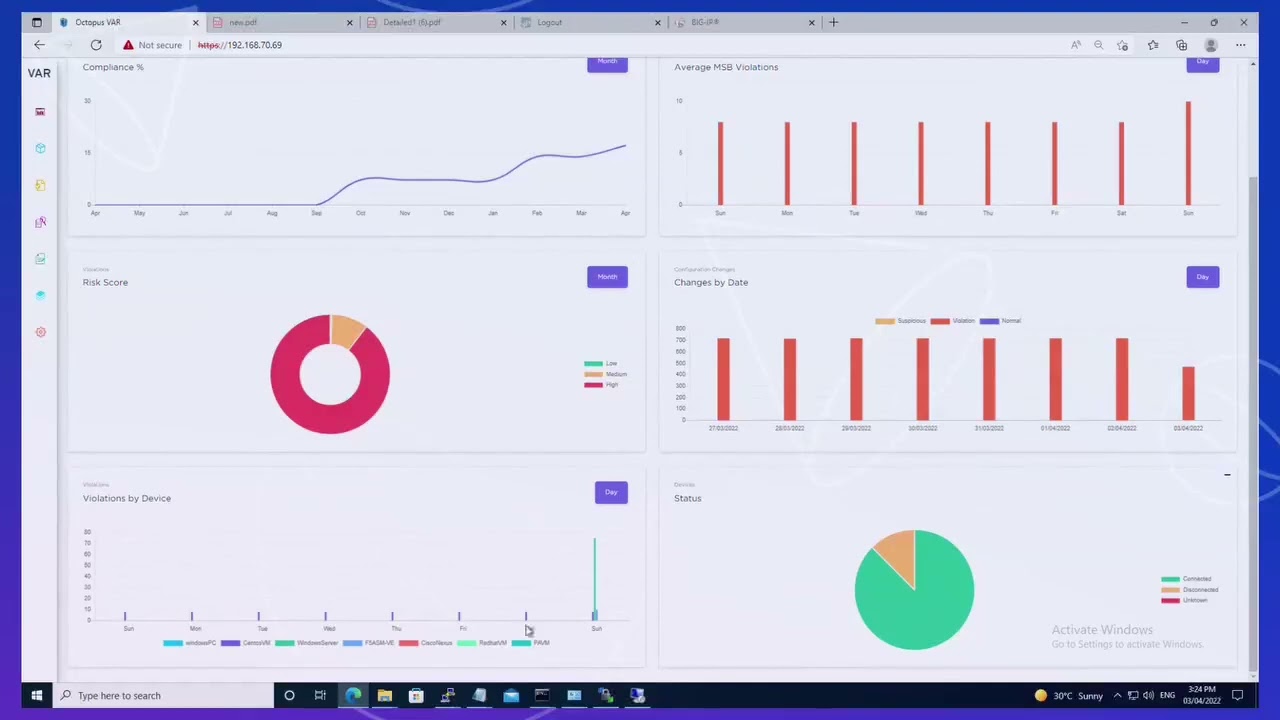This screenshot has height=720, width=1280.
Task: Toggle WindowsServer series in Violations legend
Action: coord(306,643)
